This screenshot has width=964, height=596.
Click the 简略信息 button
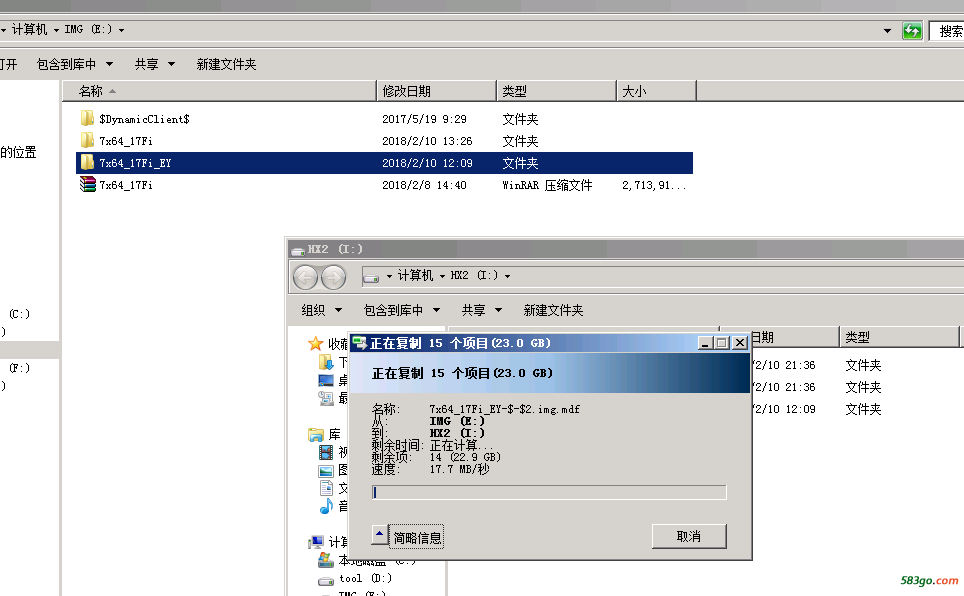(x=417, y=538)
